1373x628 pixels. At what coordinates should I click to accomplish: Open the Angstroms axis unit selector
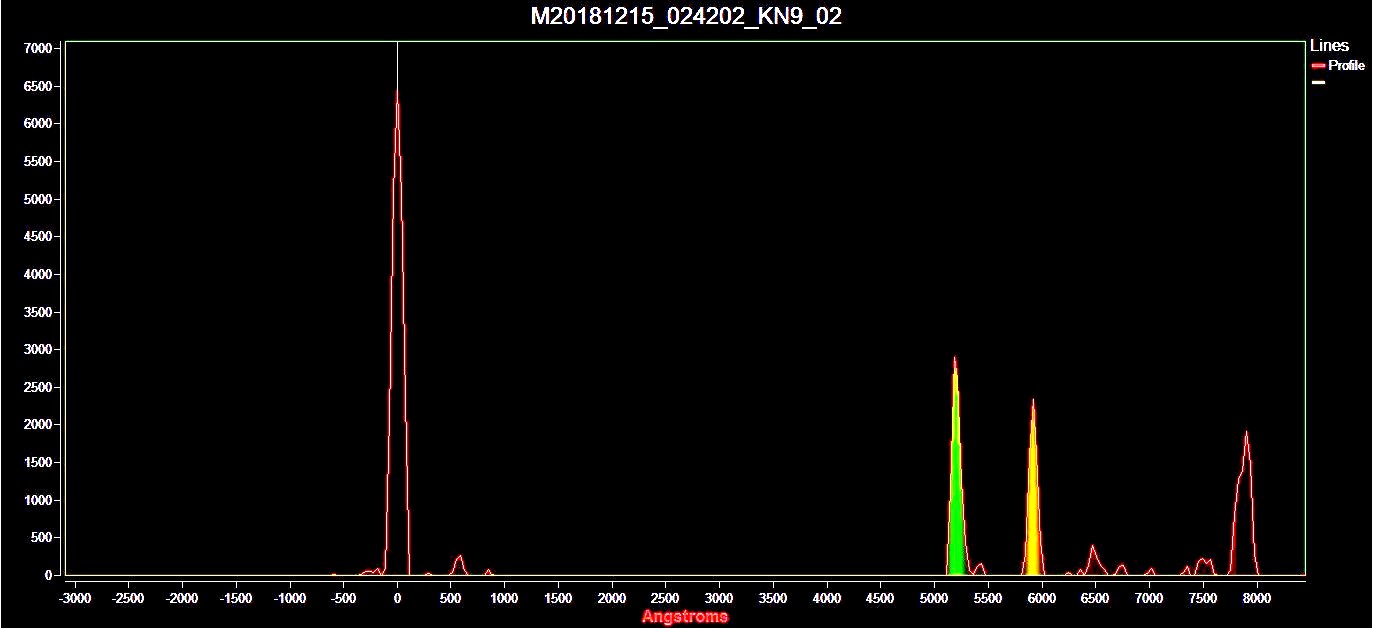click(x=686, y=617)
